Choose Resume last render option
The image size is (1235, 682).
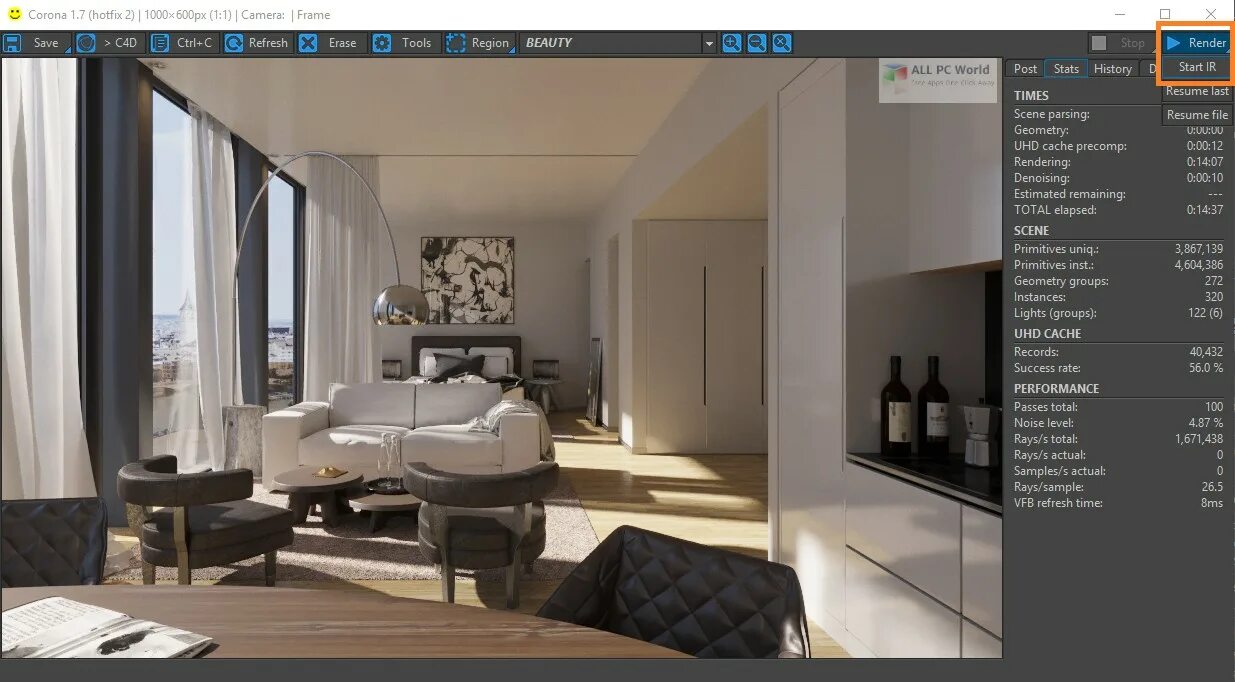(1197, 91)
